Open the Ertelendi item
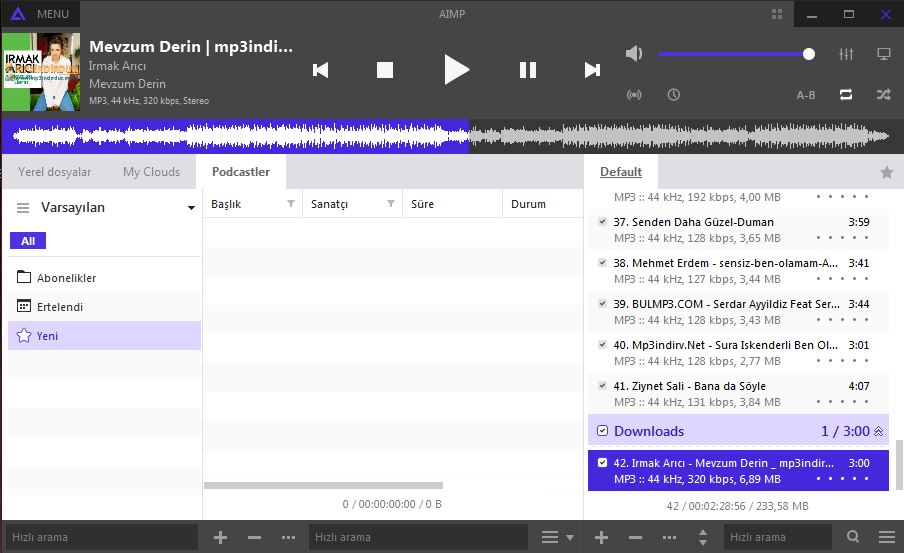Viewport: 904px width, 553px height. [x=104, y=307]
